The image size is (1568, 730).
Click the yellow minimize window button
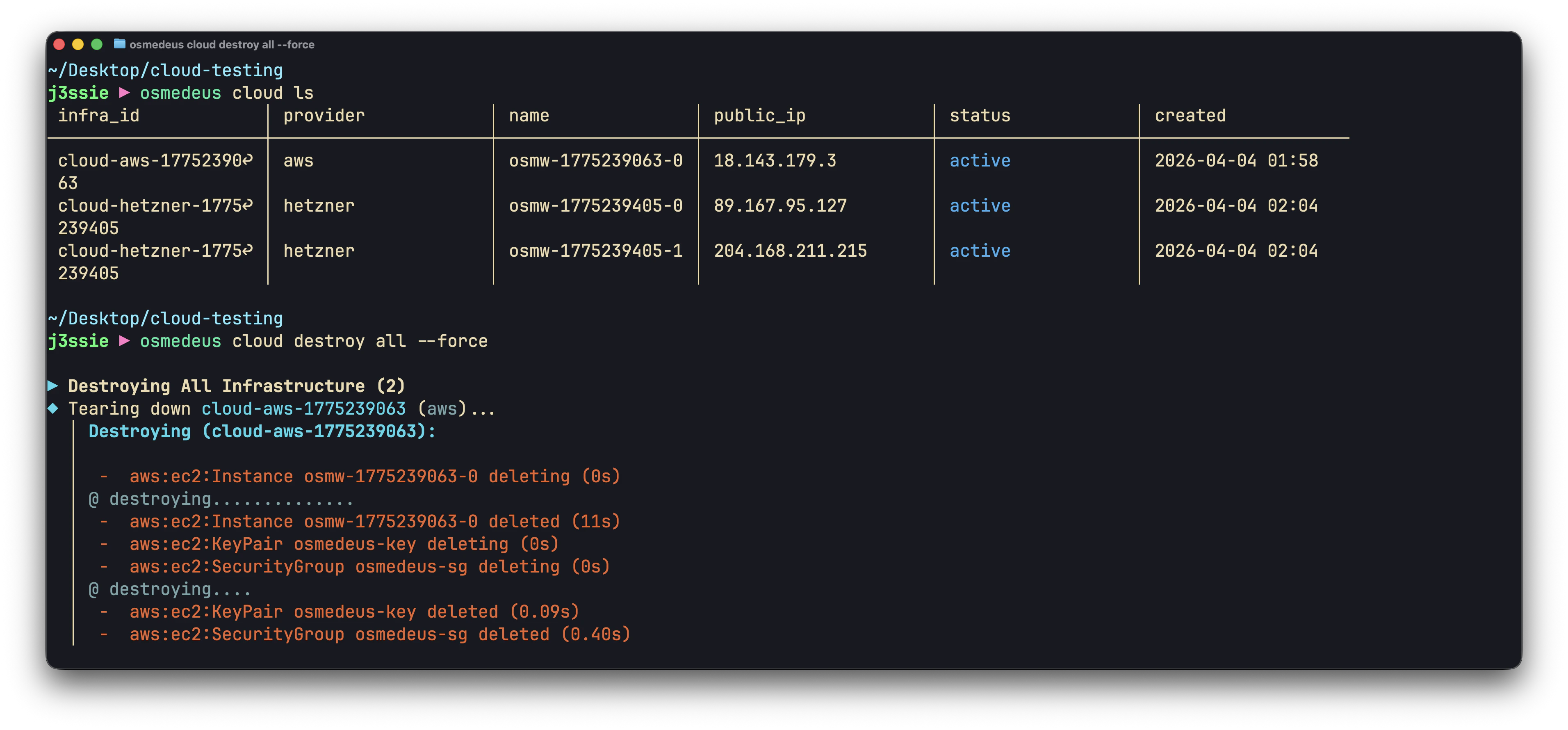coord(78,44)
